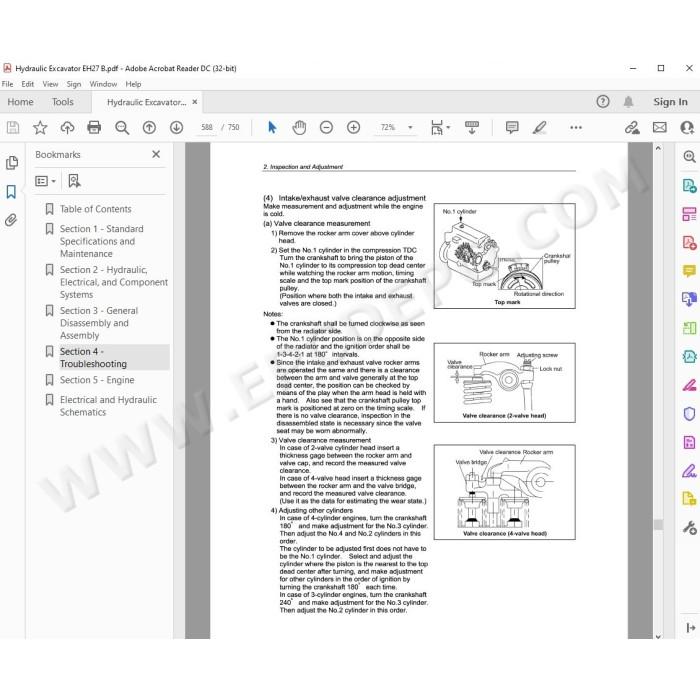Open Create PDF tool in right pane
Screen dimensions: 700x700
(689, 242)
